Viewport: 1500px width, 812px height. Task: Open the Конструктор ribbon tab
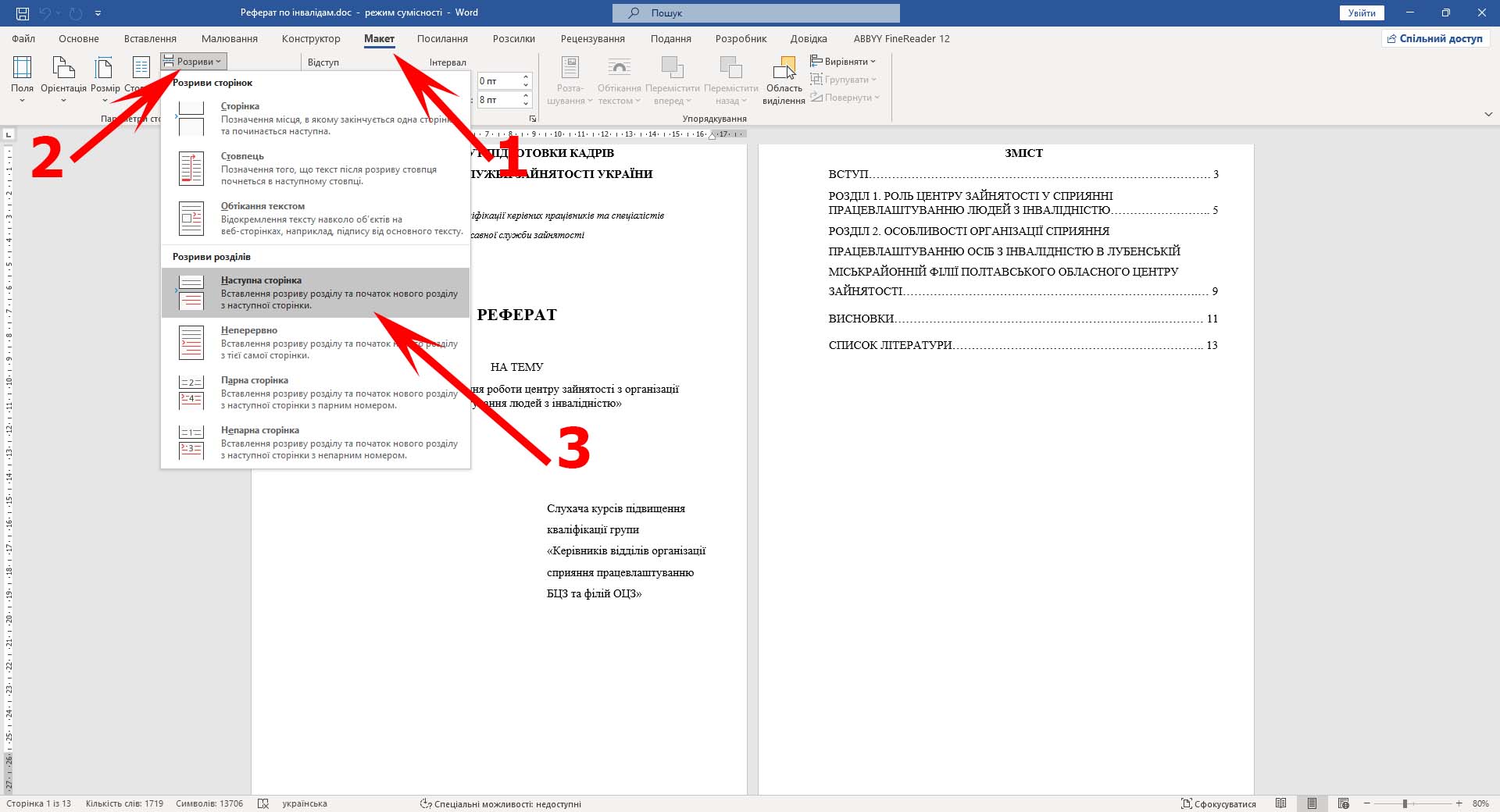tap(311, 38)
